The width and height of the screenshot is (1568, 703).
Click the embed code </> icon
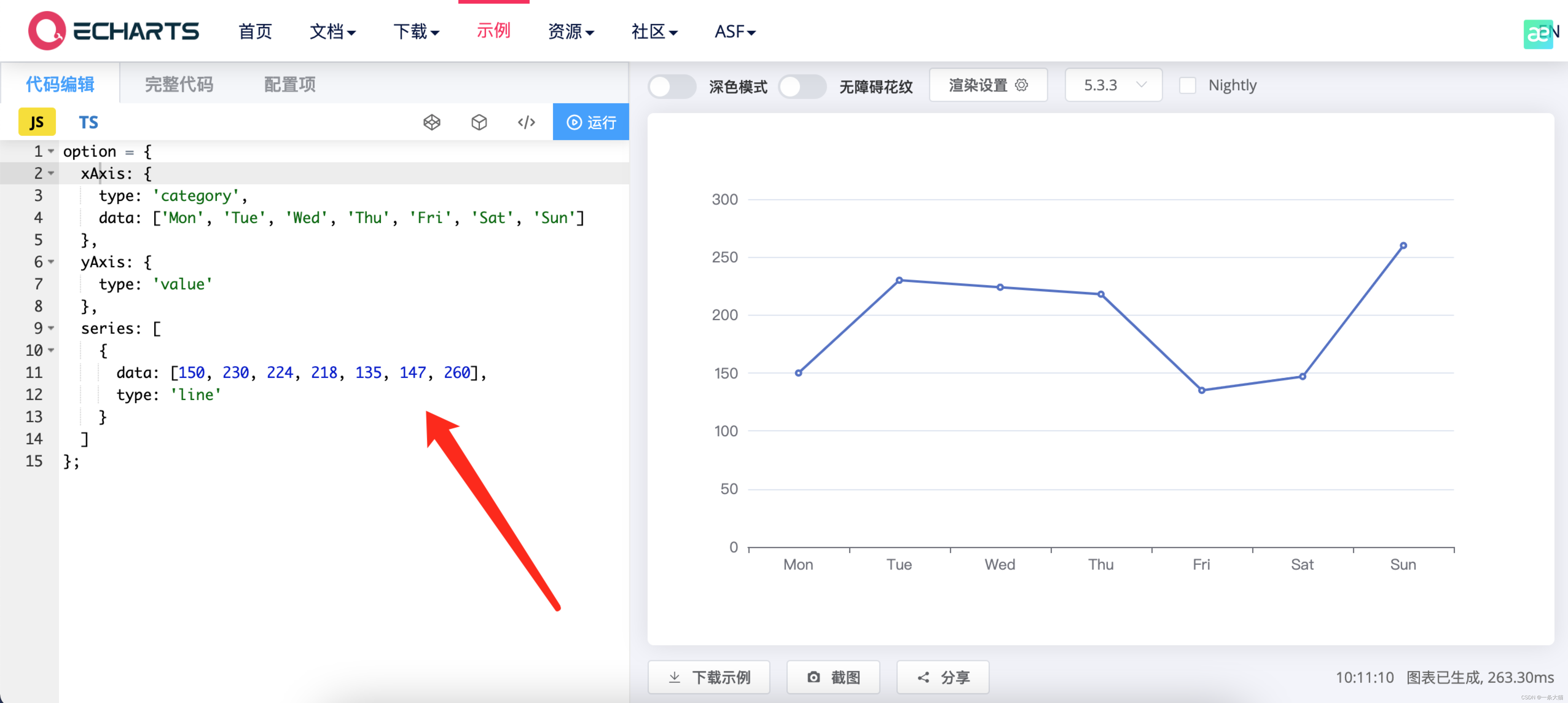coord(526,122)
